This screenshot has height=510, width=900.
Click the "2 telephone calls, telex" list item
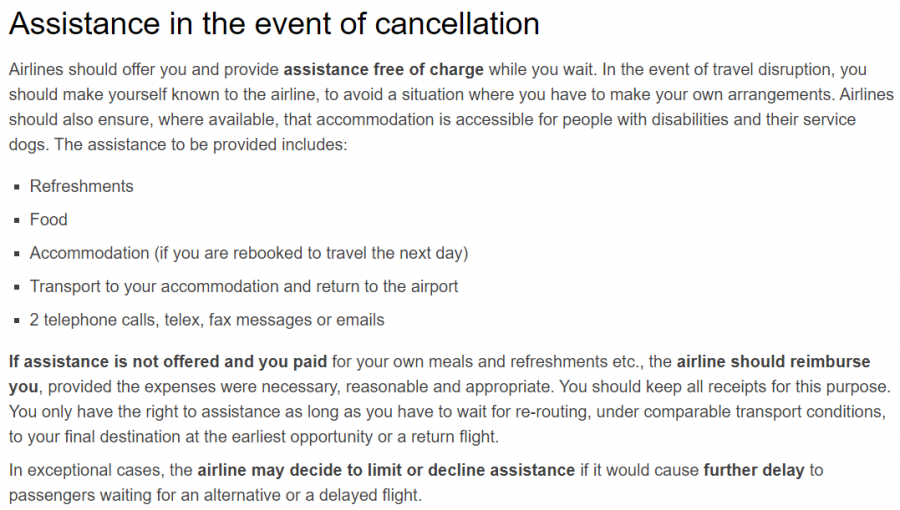coord(207,320)
